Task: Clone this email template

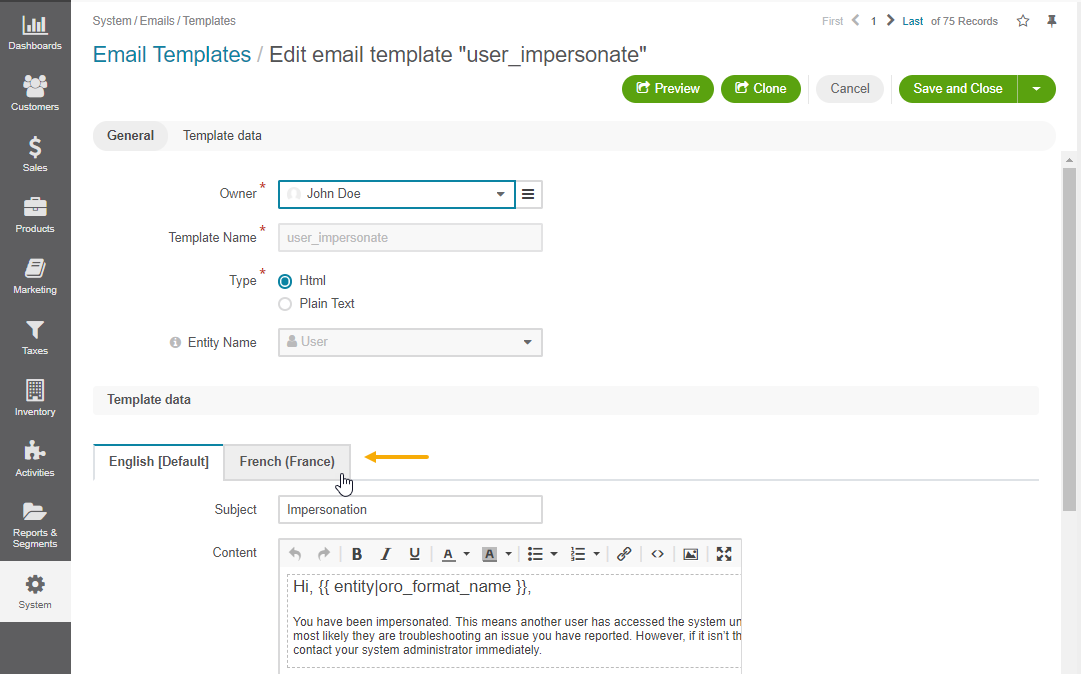Action: (760, 89)
